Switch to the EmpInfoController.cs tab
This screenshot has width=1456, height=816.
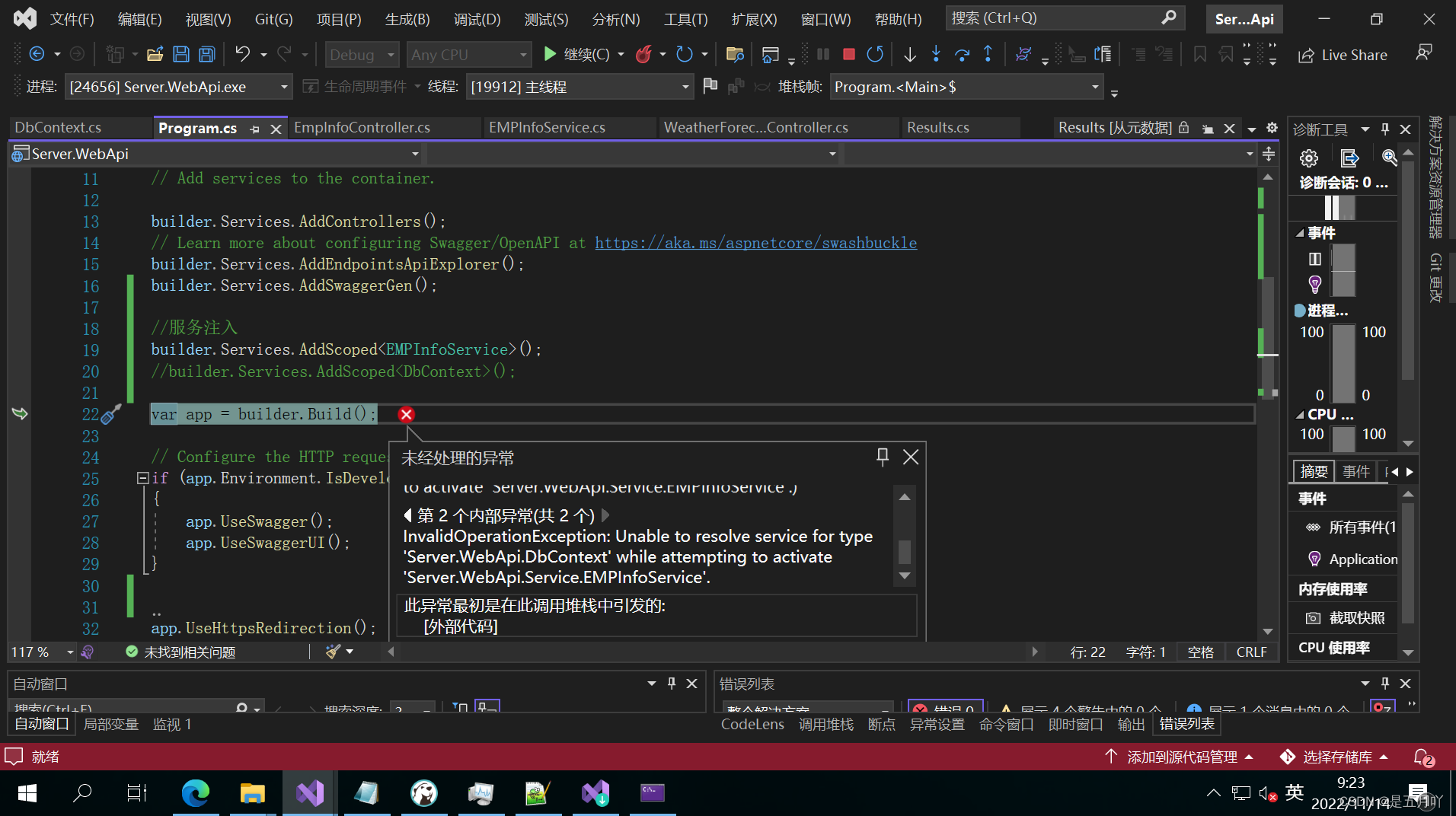coord(361,127)
